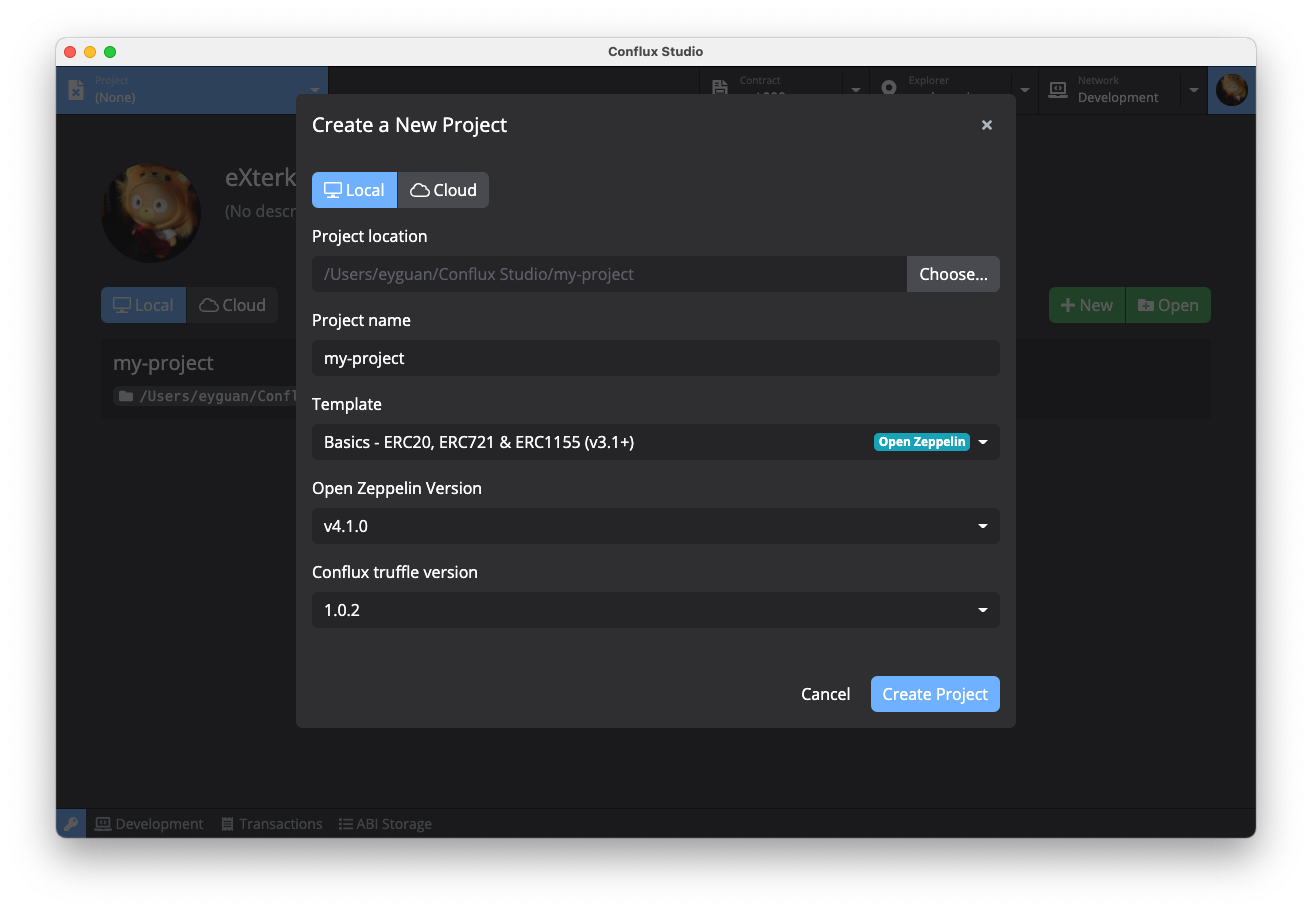Click the folder icon beside project path
This screenshot has height=912, width=1312.
click(125, 396)
